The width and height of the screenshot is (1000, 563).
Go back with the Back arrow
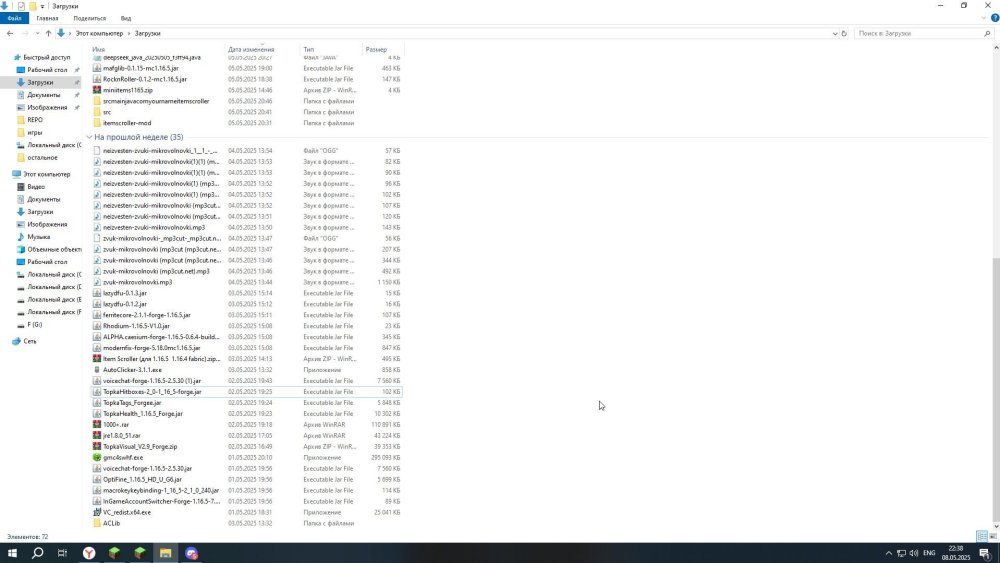point(10,33)
